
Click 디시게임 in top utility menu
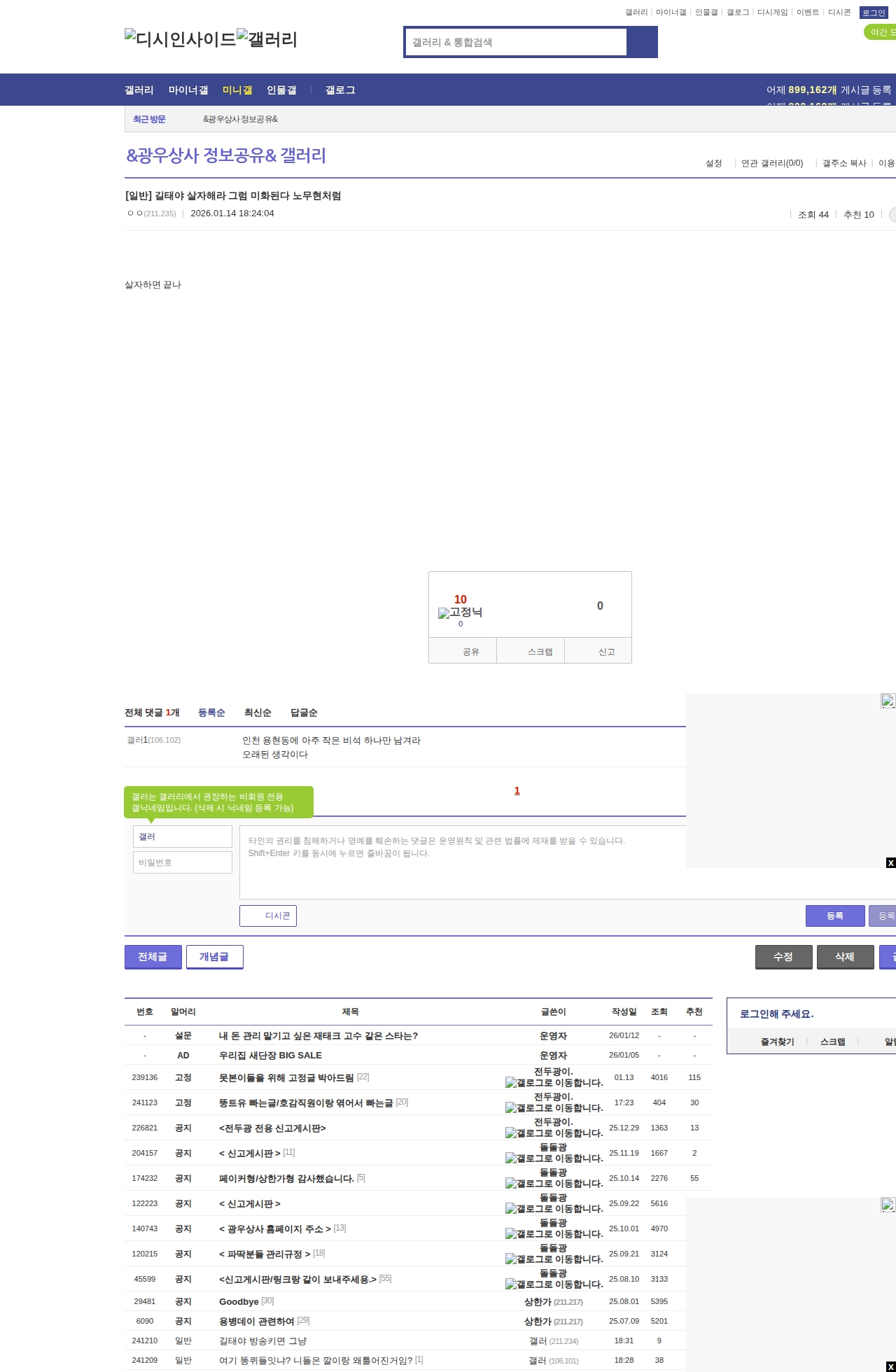(772, 13)
